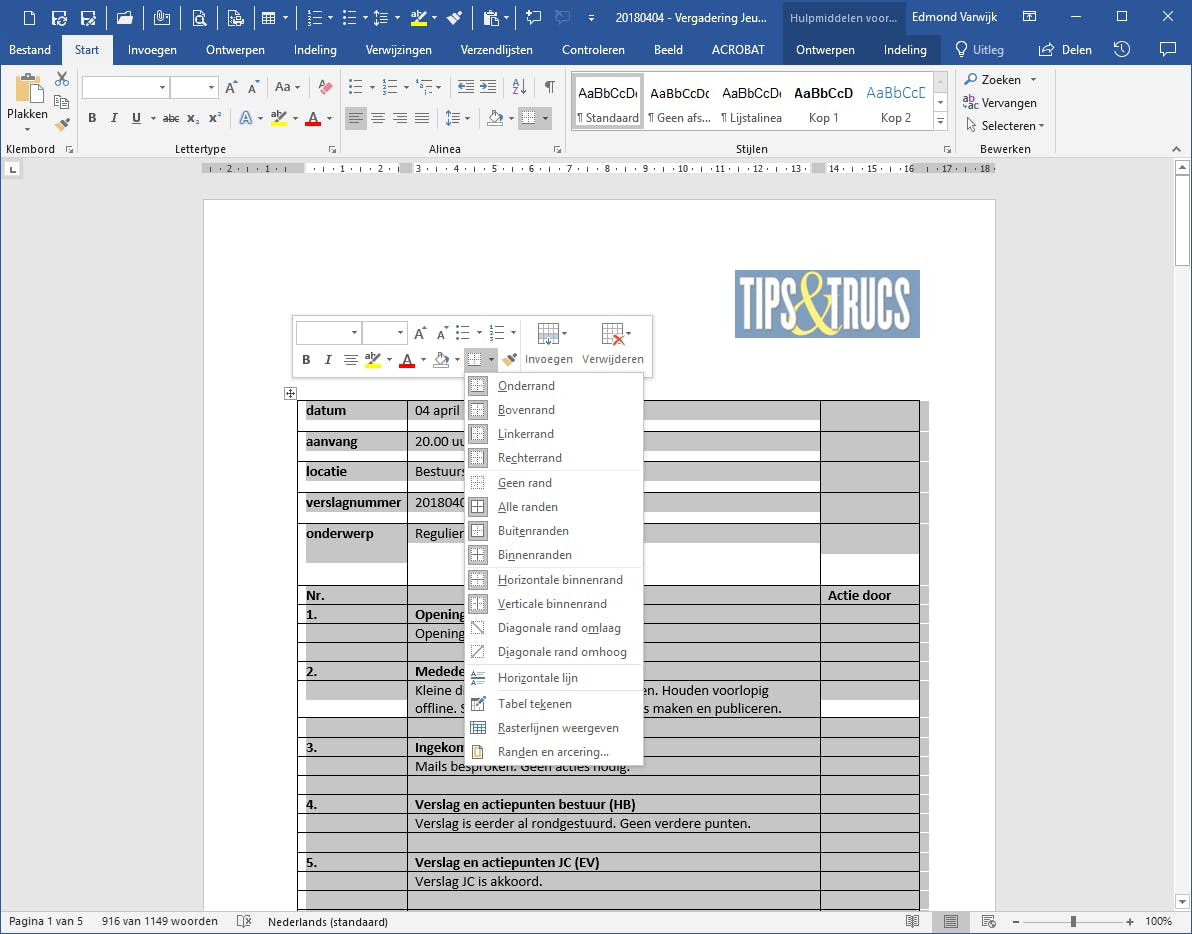Click the Format Painter brush in Klembord

click(x=62, y=124)
